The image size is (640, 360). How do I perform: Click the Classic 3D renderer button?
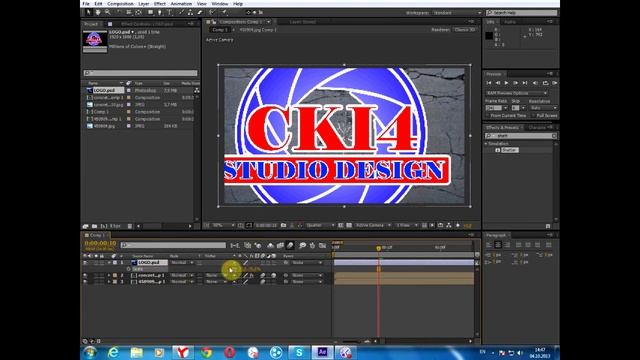tap(464, 30)
